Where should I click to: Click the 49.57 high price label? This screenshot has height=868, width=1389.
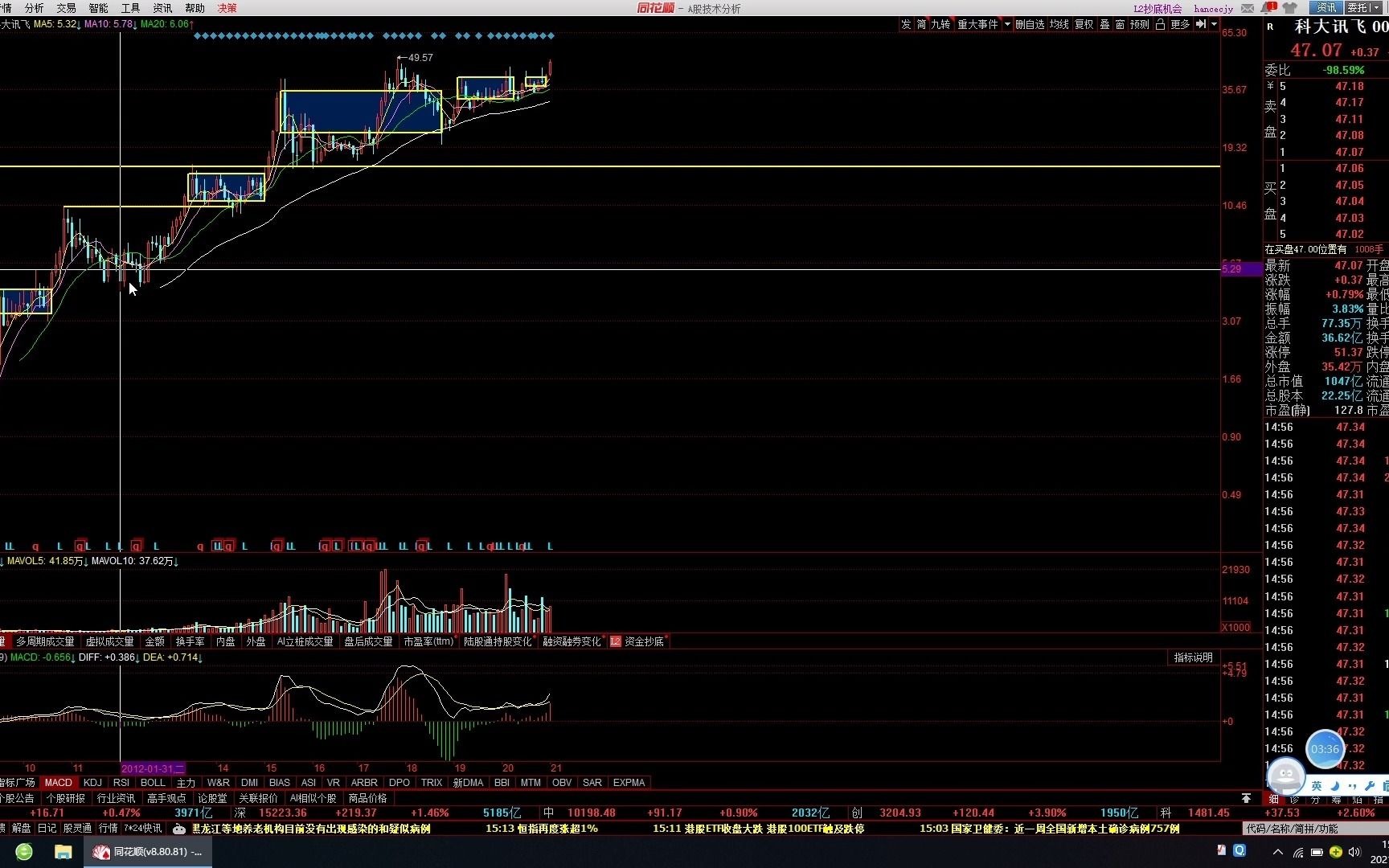(x=420, y=58)
